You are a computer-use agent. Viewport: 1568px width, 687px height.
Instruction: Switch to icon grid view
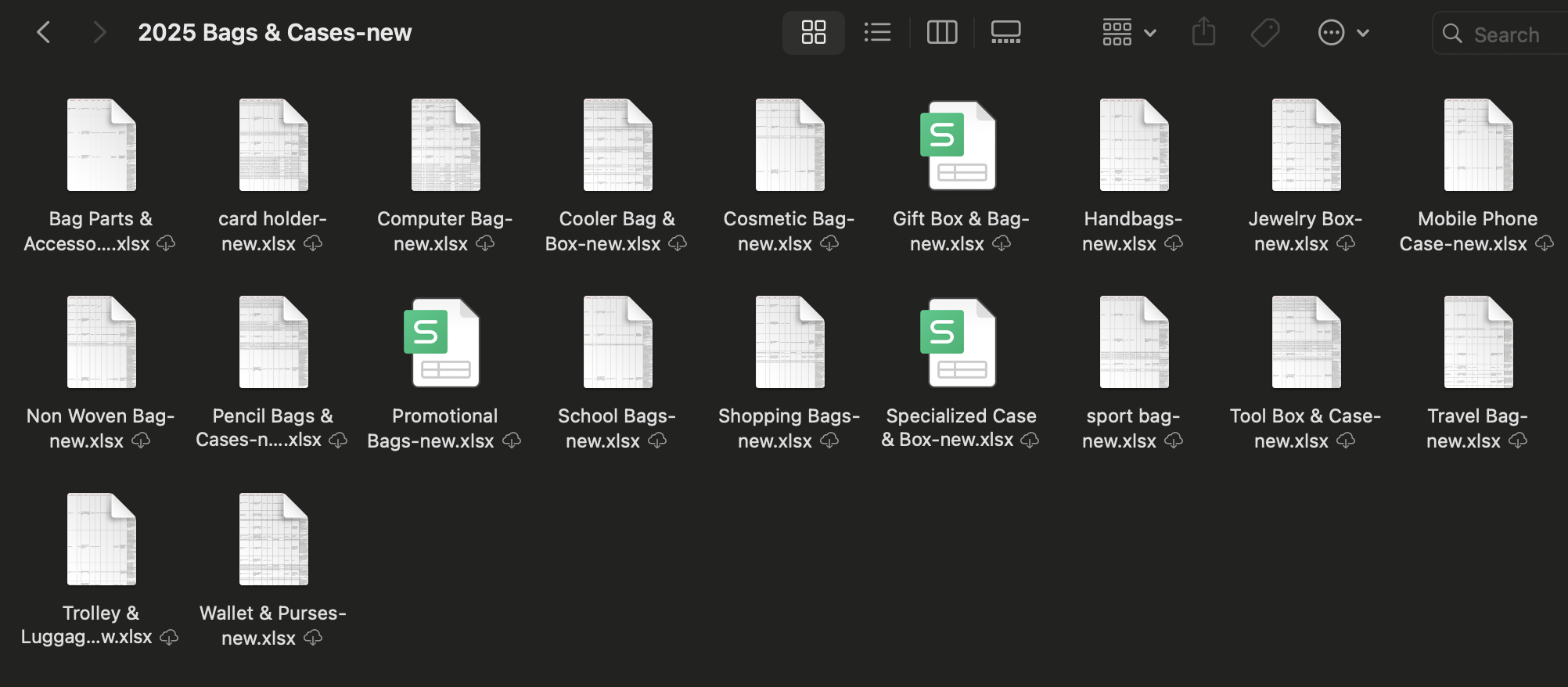pyautogui.click(x=814, y=33)
